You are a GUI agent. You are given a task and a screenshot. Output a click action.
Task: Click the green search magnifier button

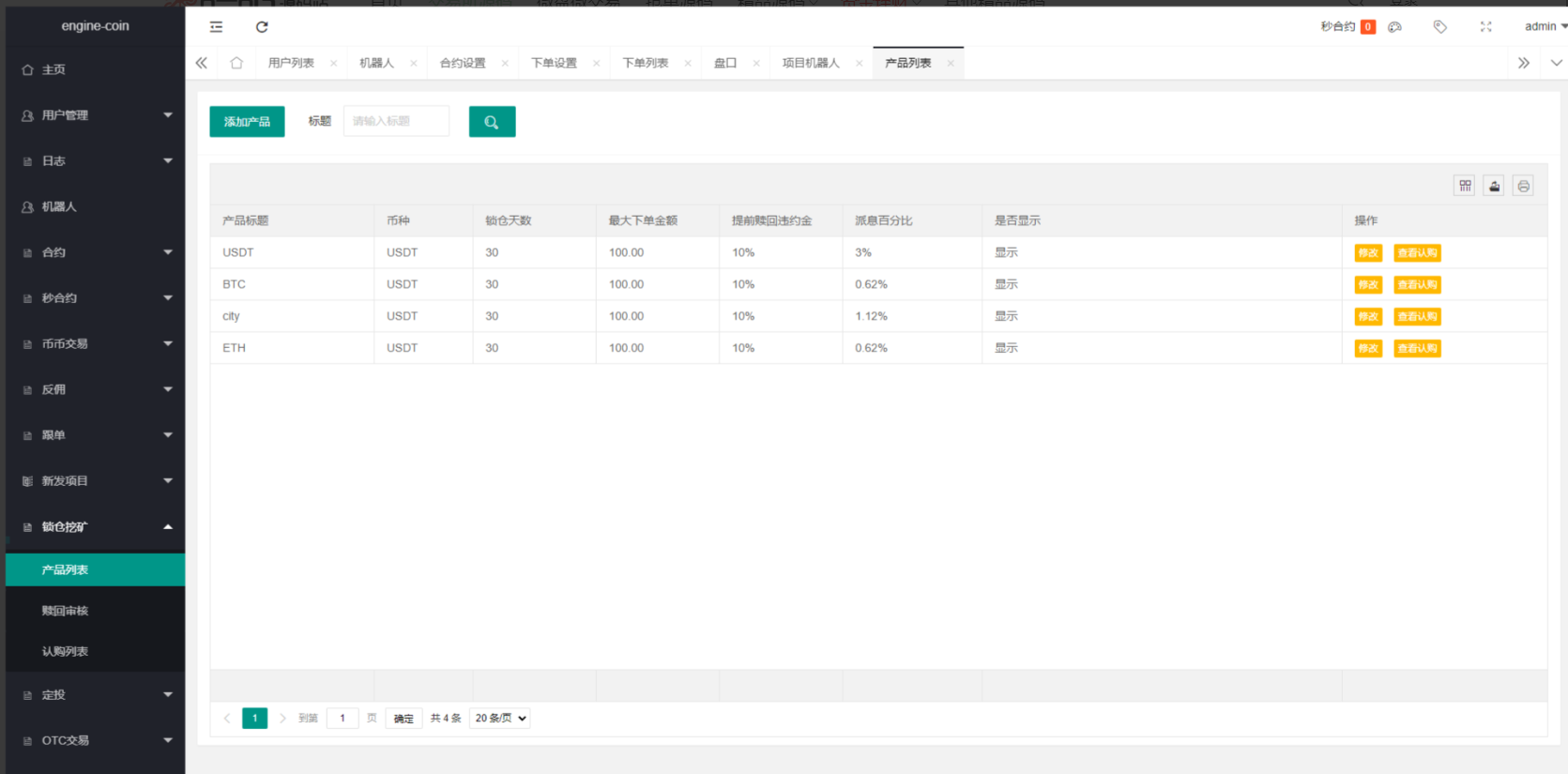point(492,122)
